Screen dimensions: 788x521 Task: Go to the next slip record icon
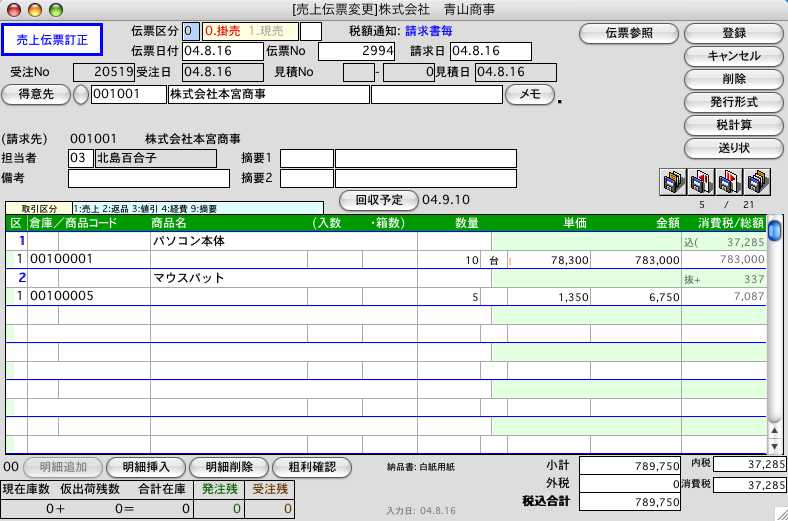click(x=729, y=181)
